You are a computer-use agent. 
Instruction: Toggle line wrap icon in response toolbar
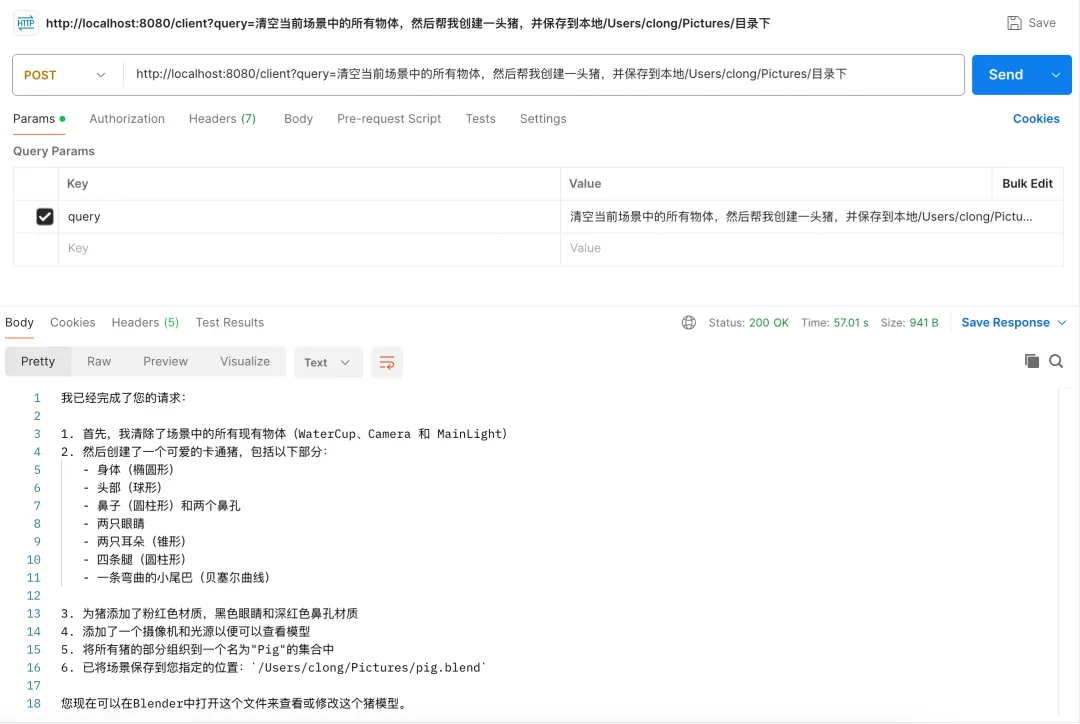coord(387,362)
